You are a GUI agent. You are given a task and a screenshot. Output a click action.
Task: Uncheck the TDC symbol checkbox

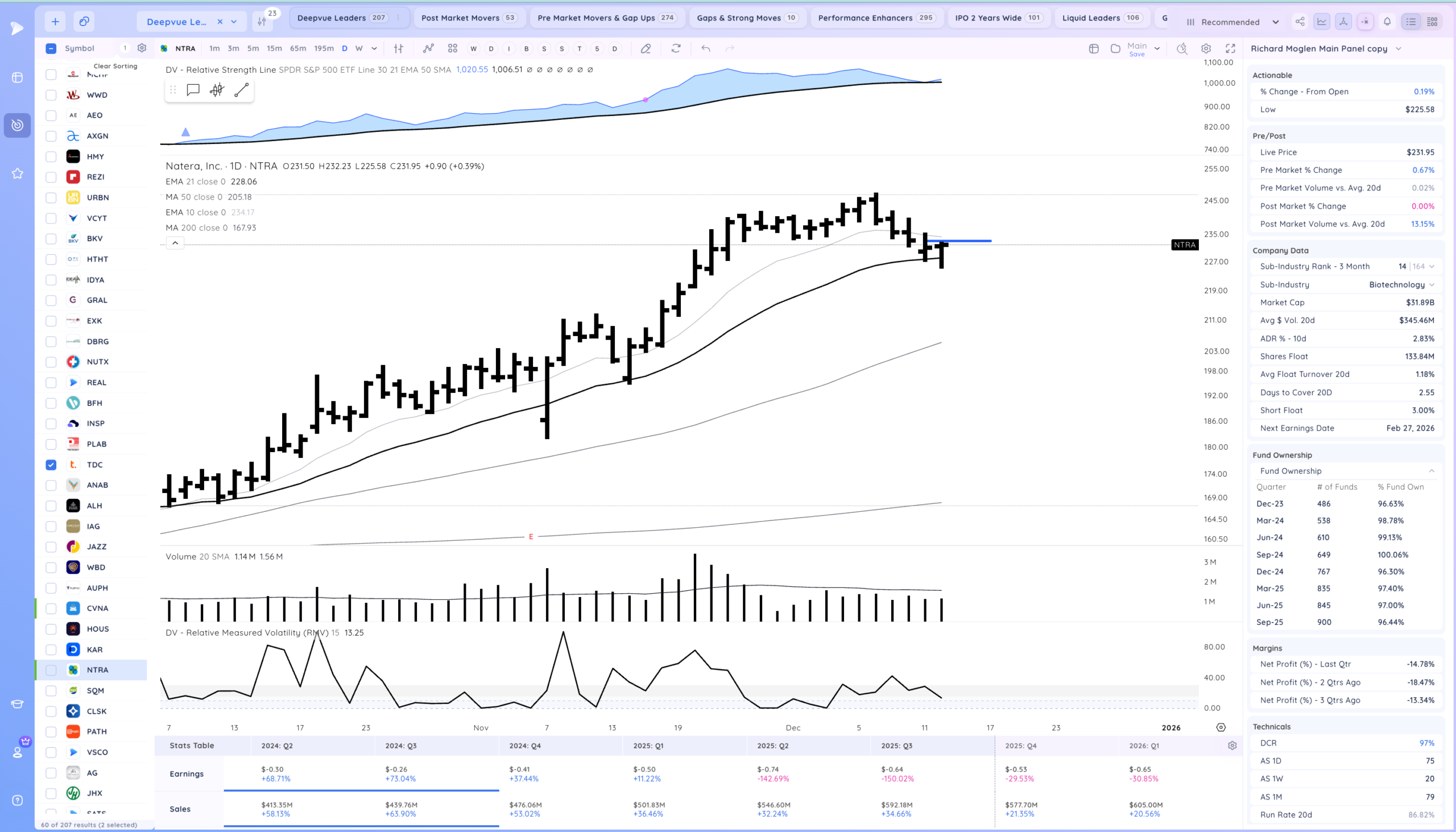point(51,465)
